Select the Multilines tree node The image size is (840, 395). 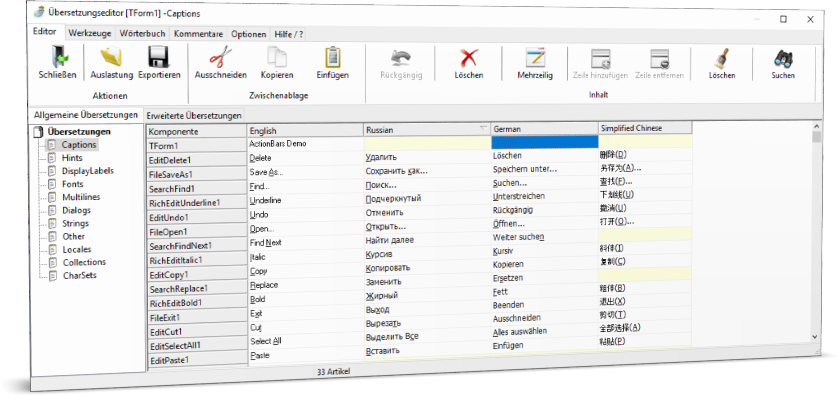click(x=81, y=197)
